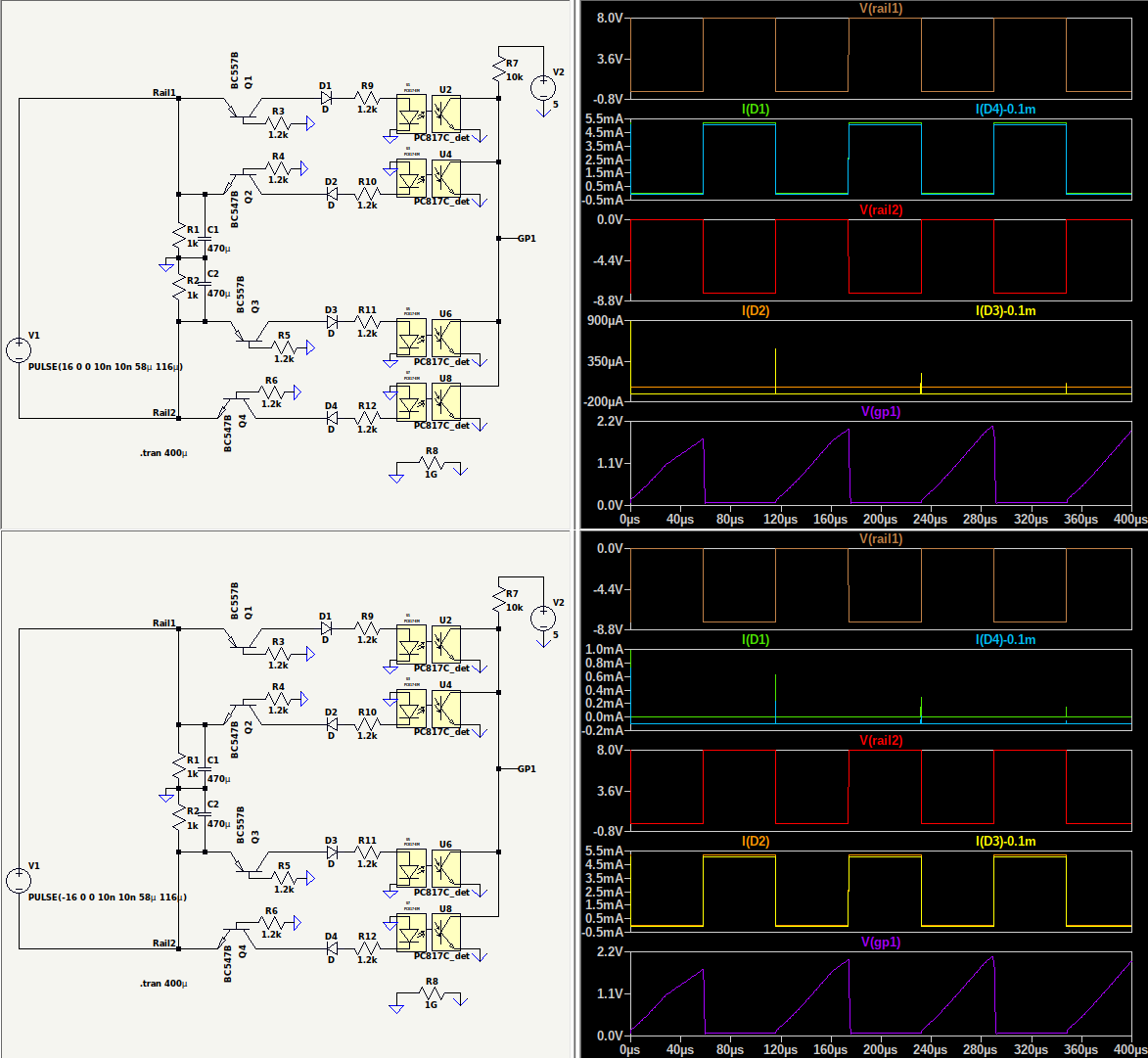Select the Rail1 net label in bottom schematic
The image size is (1148, 1059).
coord(163,622)
